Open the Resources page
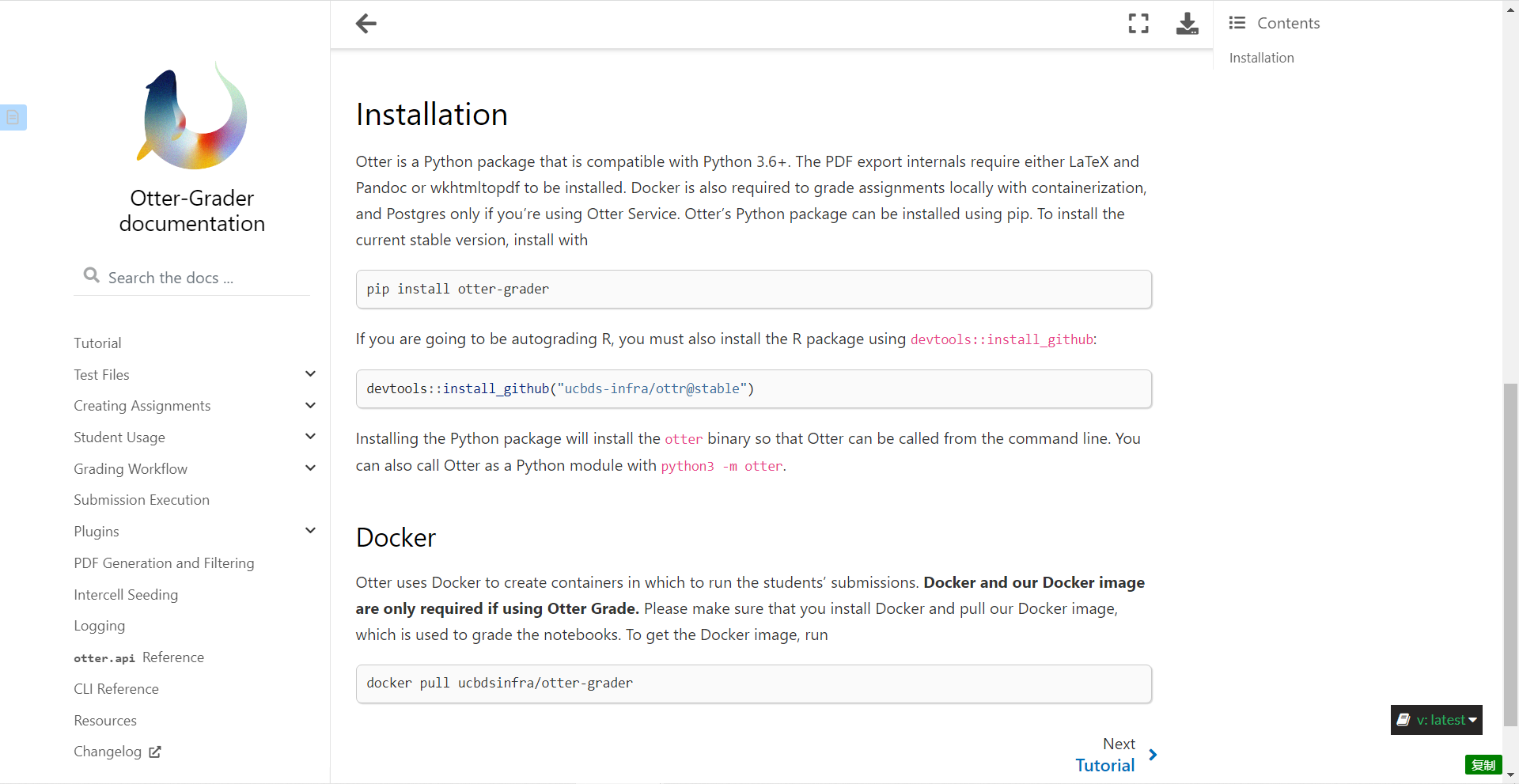The height and width of the screenshot is (784, 1519). [x=105, y=721]
